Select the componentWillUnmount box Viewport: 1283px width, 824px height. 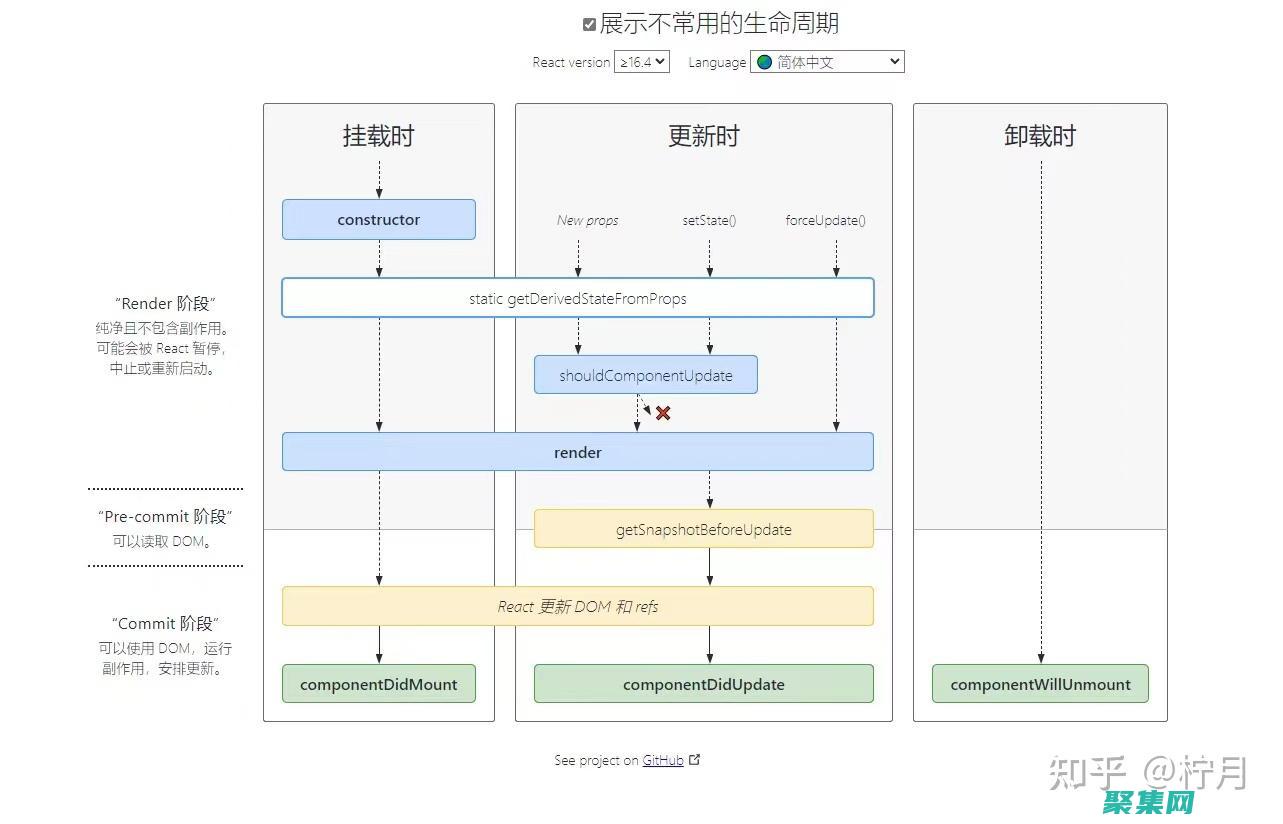[x=1040, y=684]
